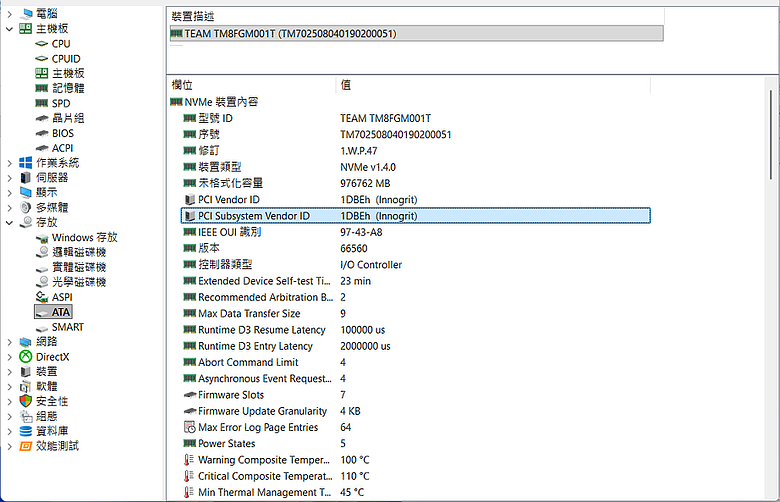The image size is (780, 502).
Task: Expand the 顯示 tree node
Action: tap(9, 193)
